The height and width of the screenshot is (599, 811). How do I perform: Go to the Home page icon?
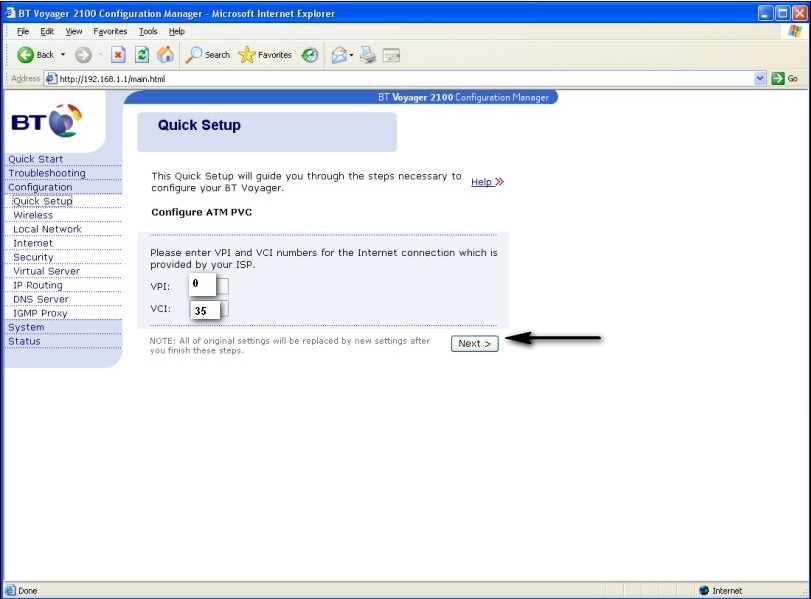(x=166, y=55)
